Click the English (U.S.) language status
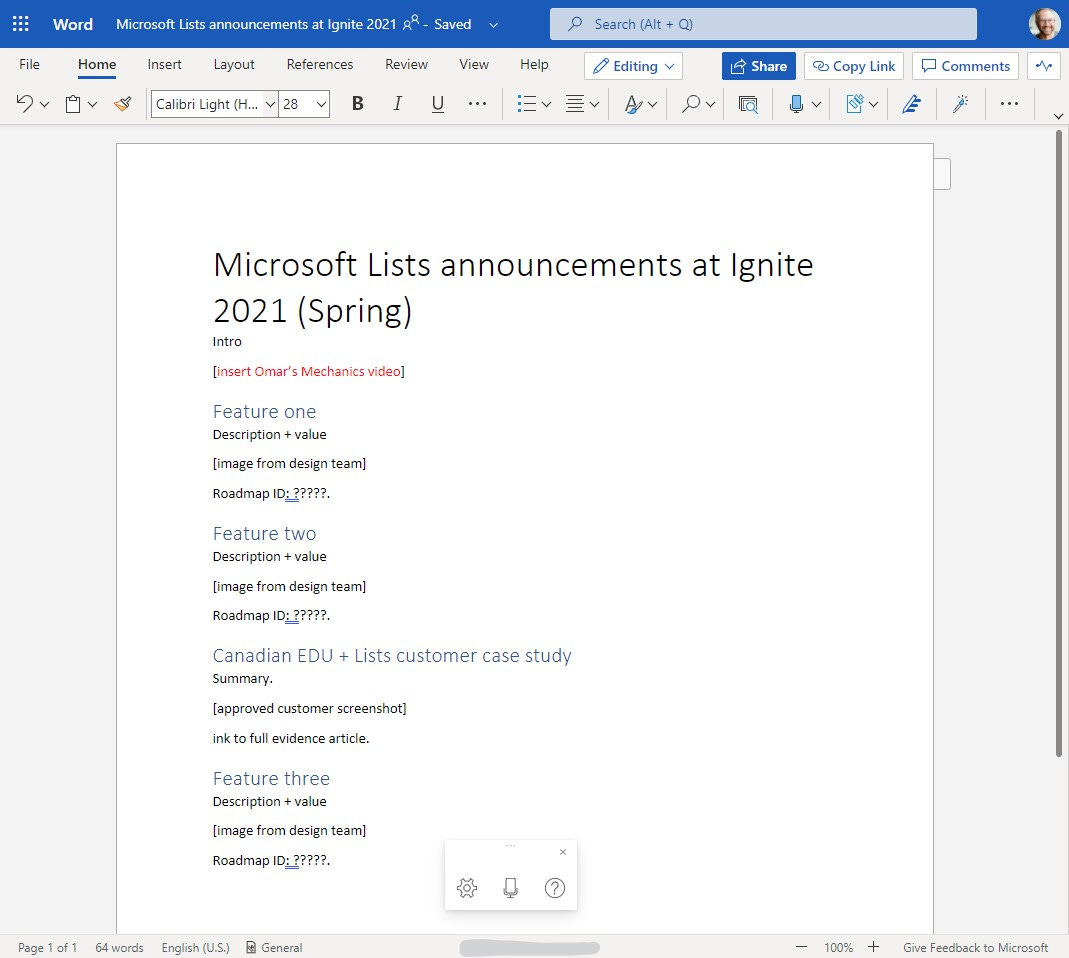This screenshot has width=1069, height=958. pyautogui.click(x=196, y=947)
